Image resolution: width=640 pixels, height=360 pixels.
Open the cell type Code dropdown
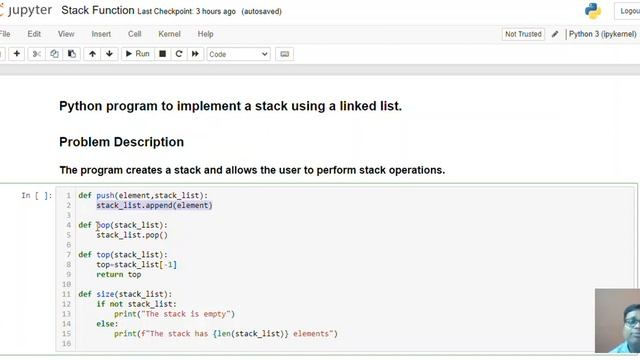[x=238, y=54]
